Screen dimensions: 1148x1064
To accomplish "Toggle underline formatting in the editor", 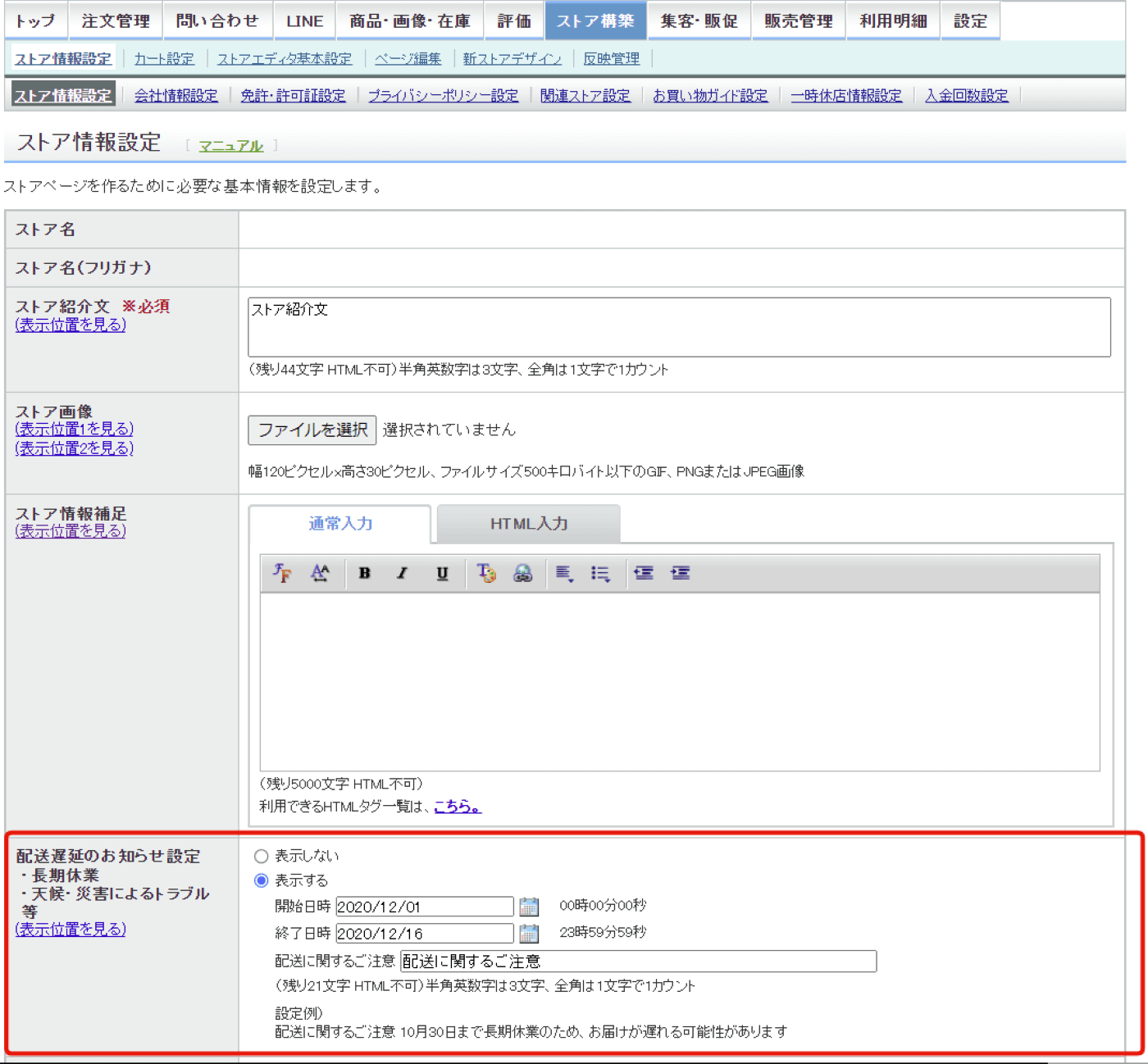I will pyautogui.click(x=442, y=573).
